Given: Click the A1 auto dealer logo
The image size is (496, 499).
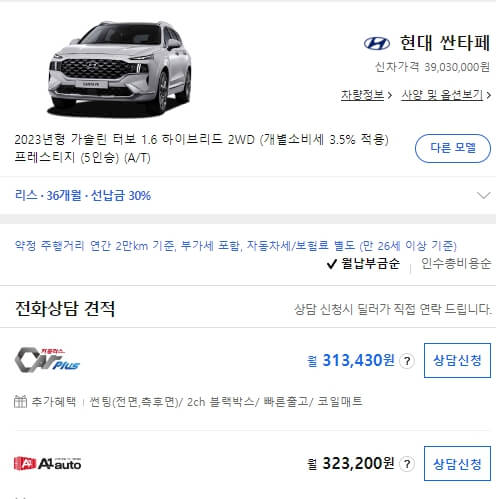Looking at the screenshot, I should pos(47,463).
